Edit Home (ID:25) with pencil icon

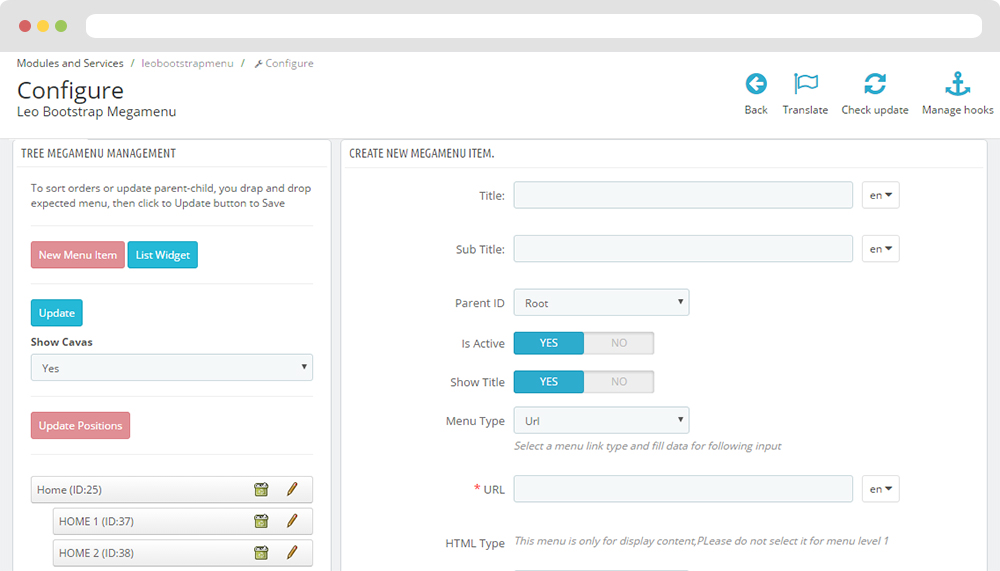coord(292,489)
